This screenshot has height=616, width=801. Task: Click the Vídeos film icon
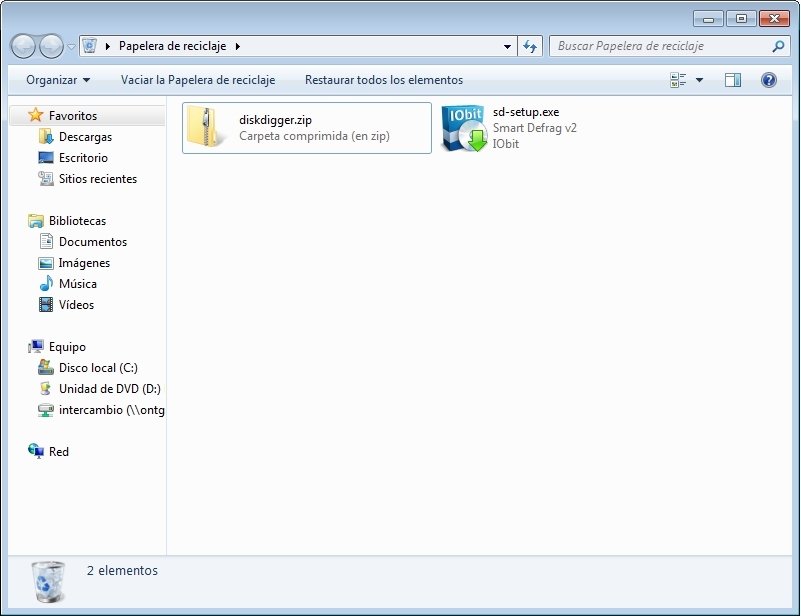point(46,304)
